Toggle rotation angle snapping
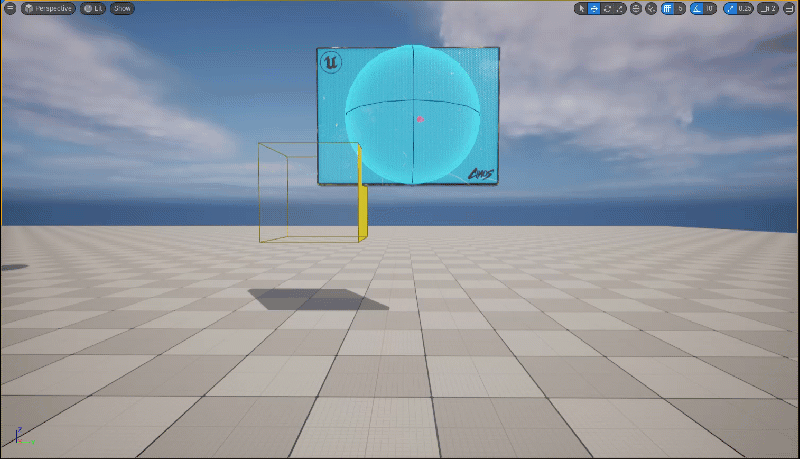The image size is (800, 459). pos(696,8)
